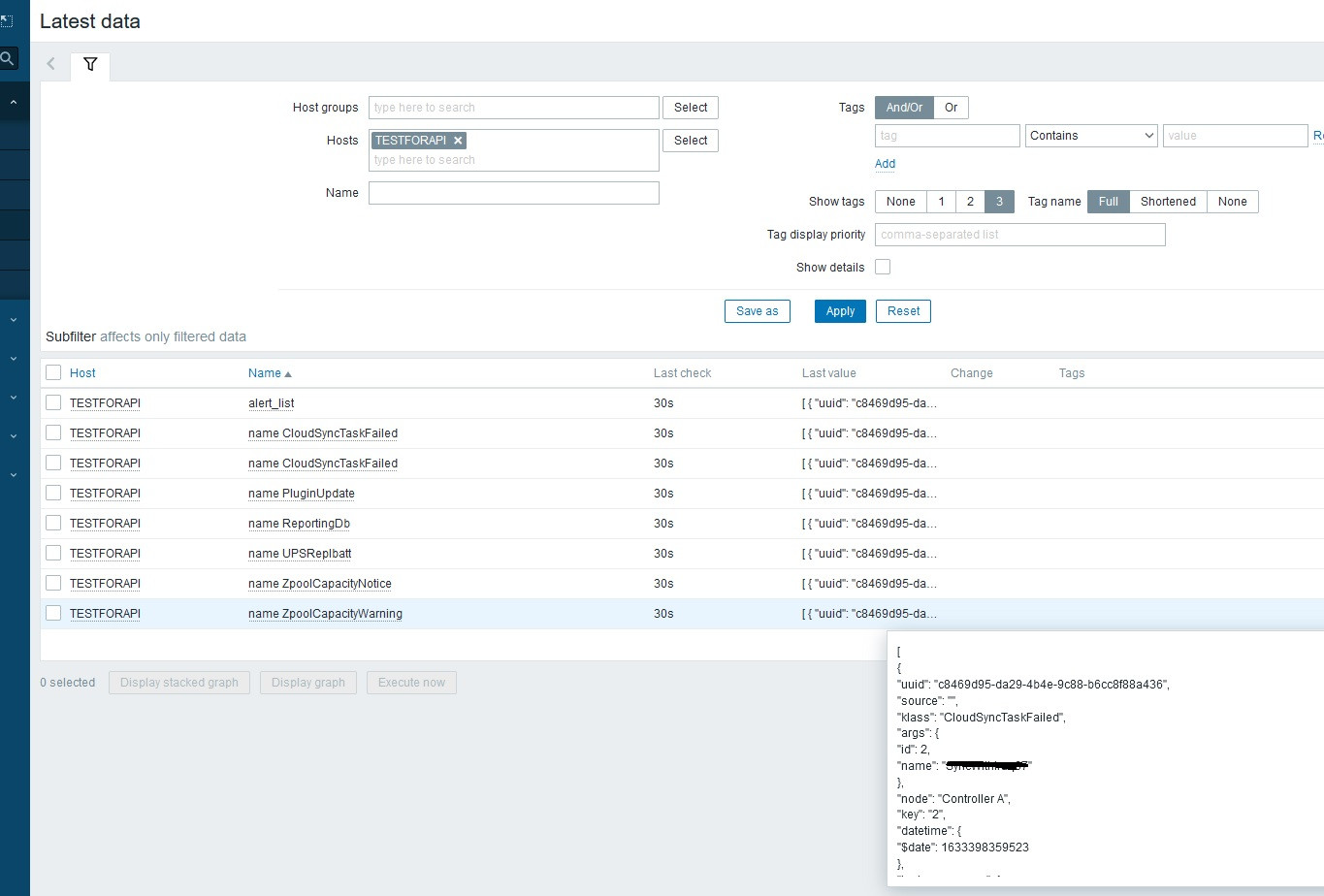This screenshot has width=1324, height=896.
Task: Switch tag logic to Or
Action: [951, 108]
